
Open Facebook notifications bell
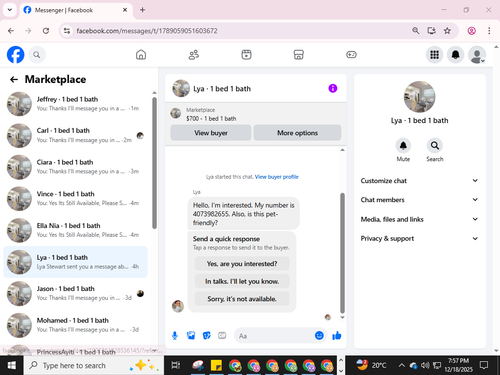(x=455, y=55)
